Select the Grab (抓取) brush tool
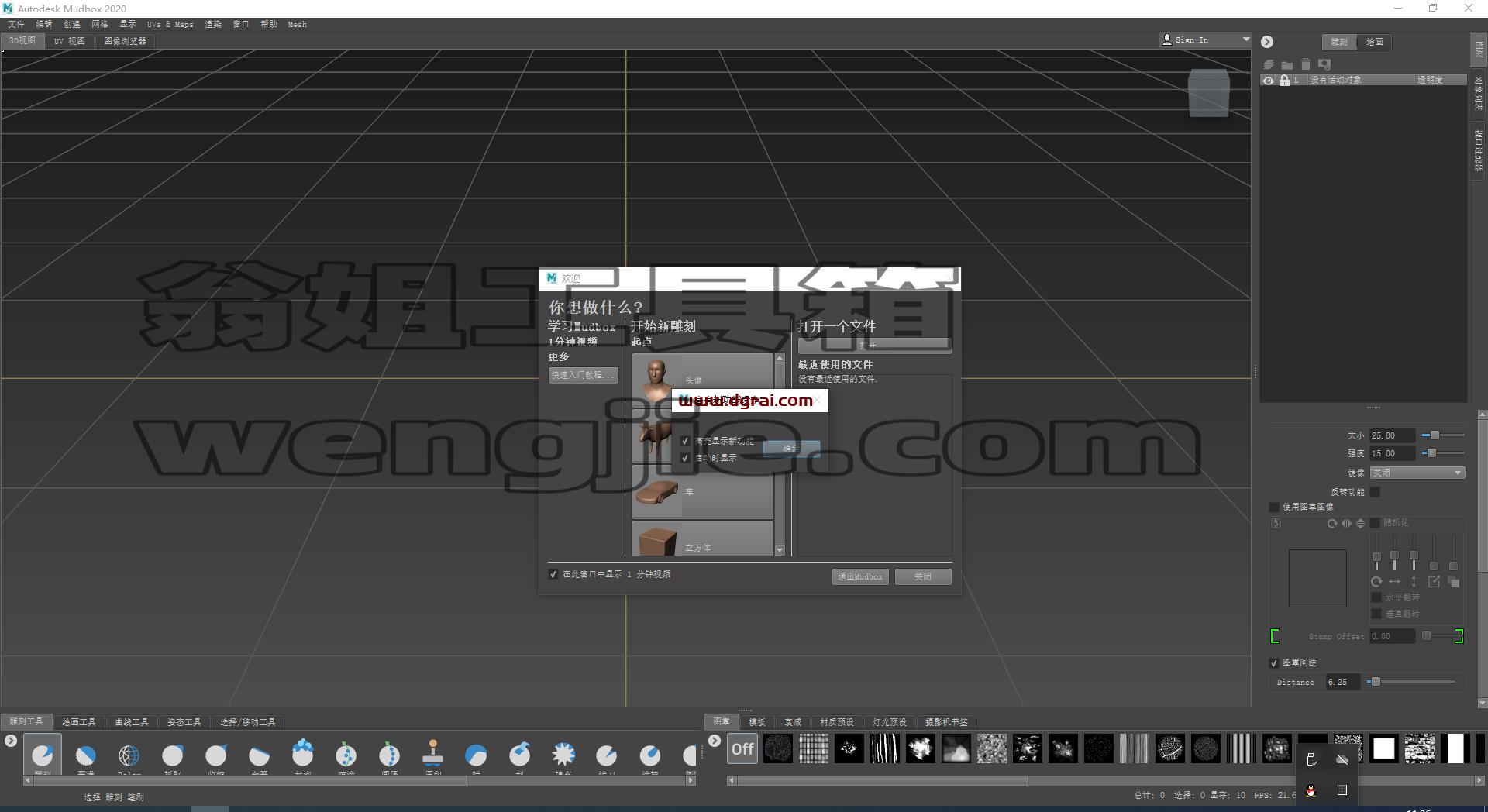The width and height of the screenshot is (1488, 812). pyautogui.click(x=173, y=755)
